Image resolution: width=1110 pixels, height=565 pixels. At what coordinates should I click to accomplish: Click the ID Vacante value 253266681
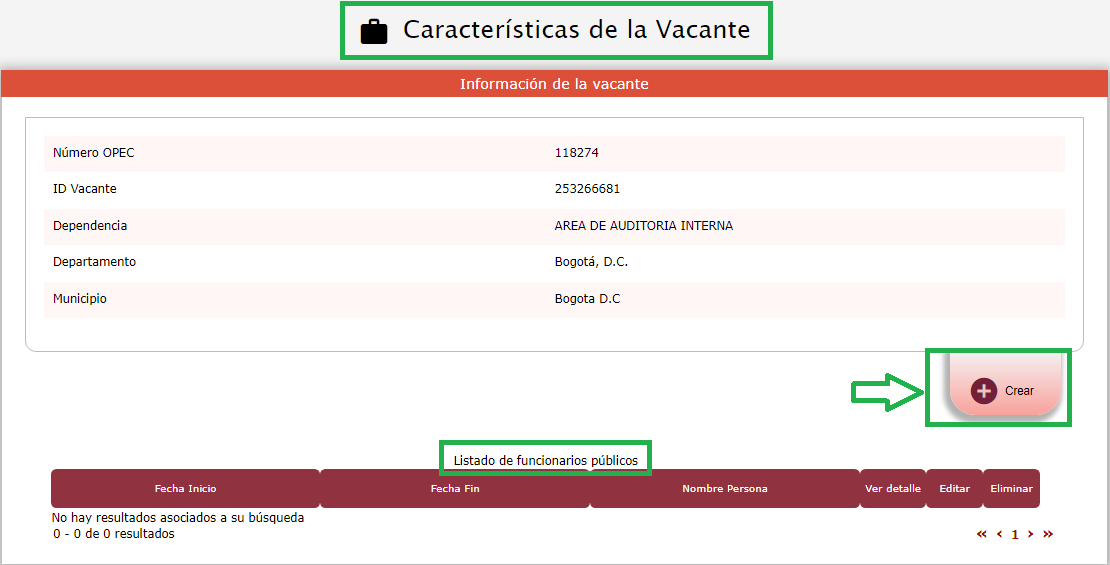coord(587,189)
